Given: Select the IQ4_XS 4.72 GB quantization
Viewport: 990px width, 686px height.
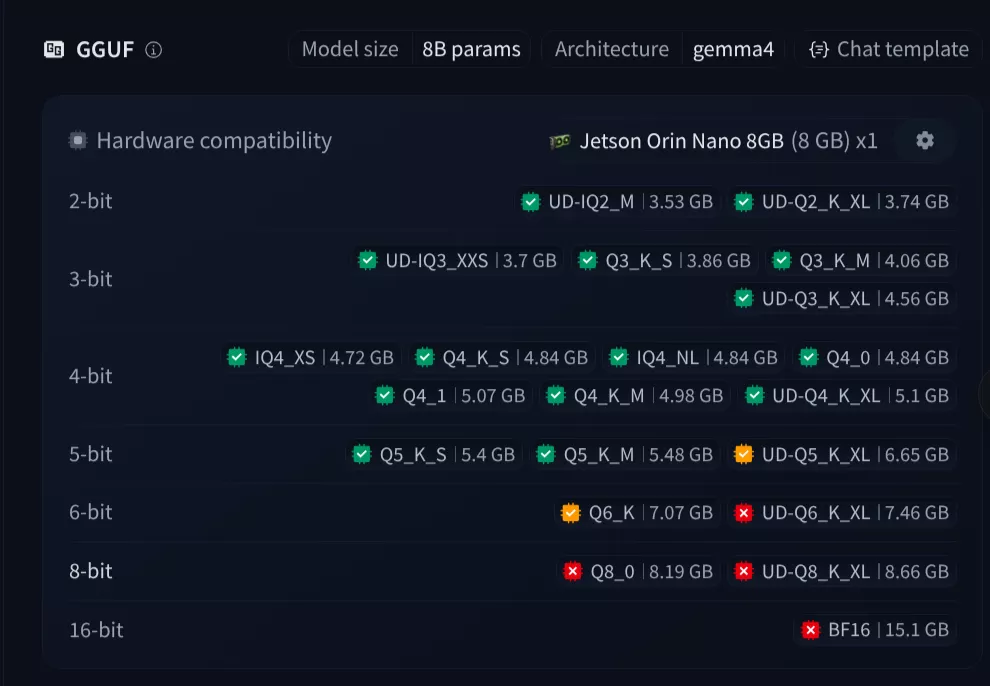Looking at the screenshot, I should [x=310, y=357].
